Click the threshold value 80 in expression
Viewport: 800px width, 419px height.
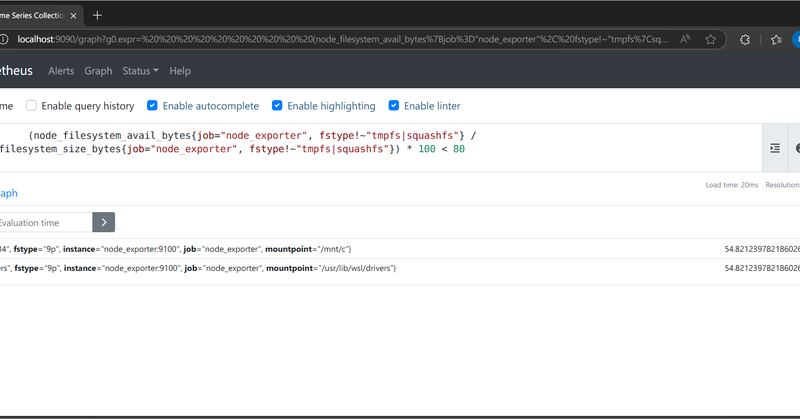coord(459,149)
